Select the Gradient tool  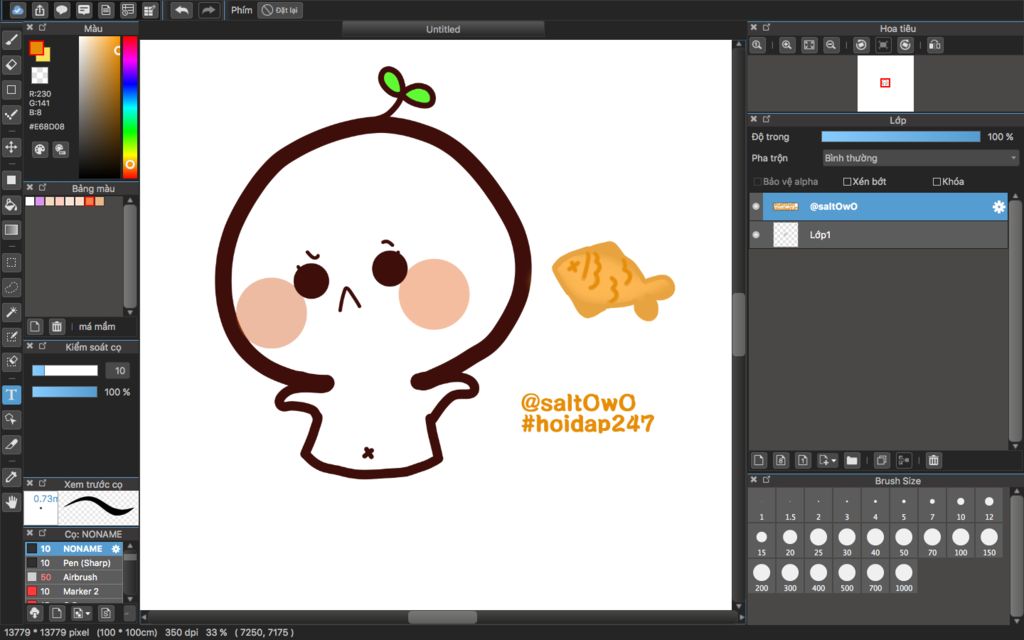pyautogui.click(x=11, y=229)
